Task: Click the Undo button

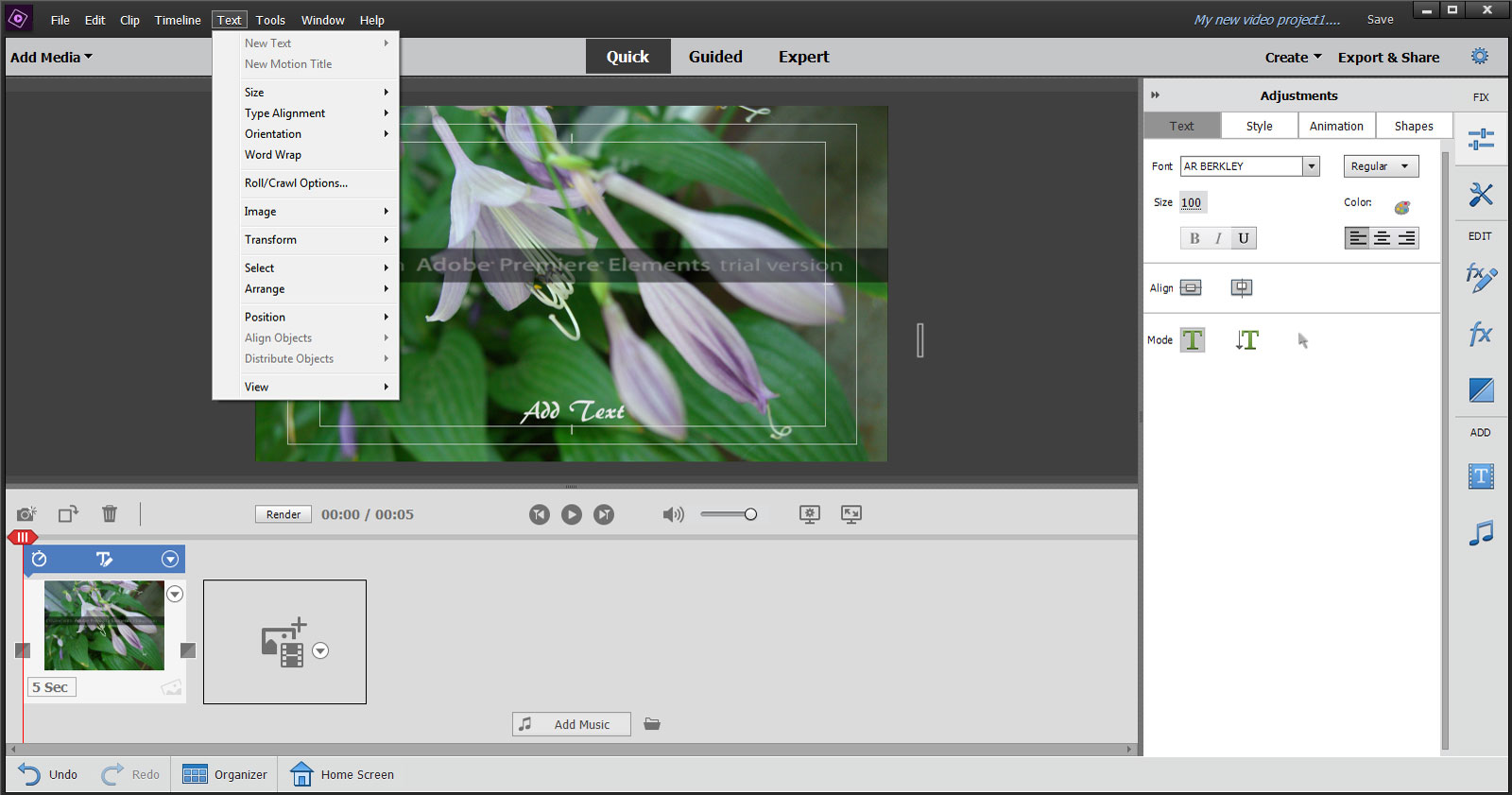Action: click(47, 774)
